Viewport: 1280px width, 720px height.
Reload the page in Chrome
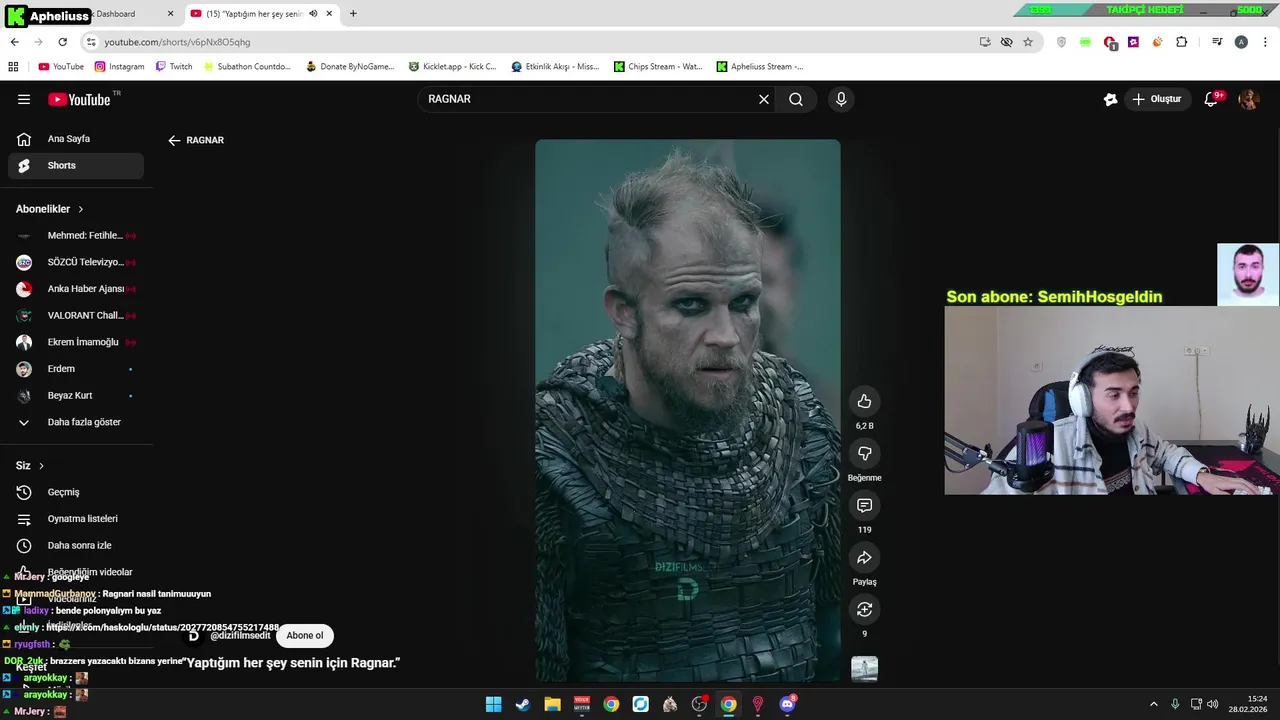(x=62, y=42)
